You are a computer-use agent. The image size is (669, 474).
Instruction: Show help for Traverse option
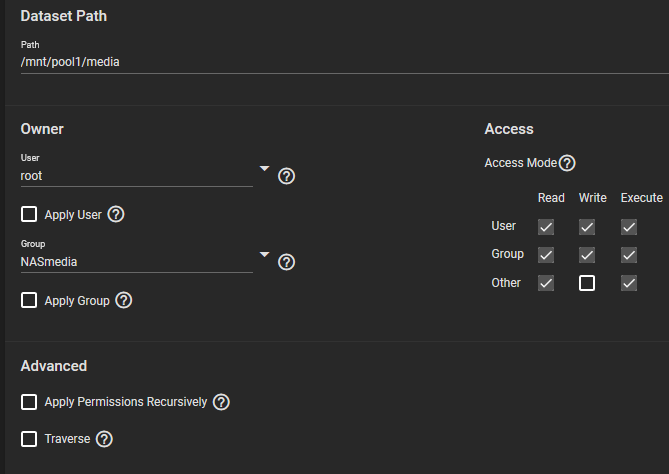click(104, 438)
